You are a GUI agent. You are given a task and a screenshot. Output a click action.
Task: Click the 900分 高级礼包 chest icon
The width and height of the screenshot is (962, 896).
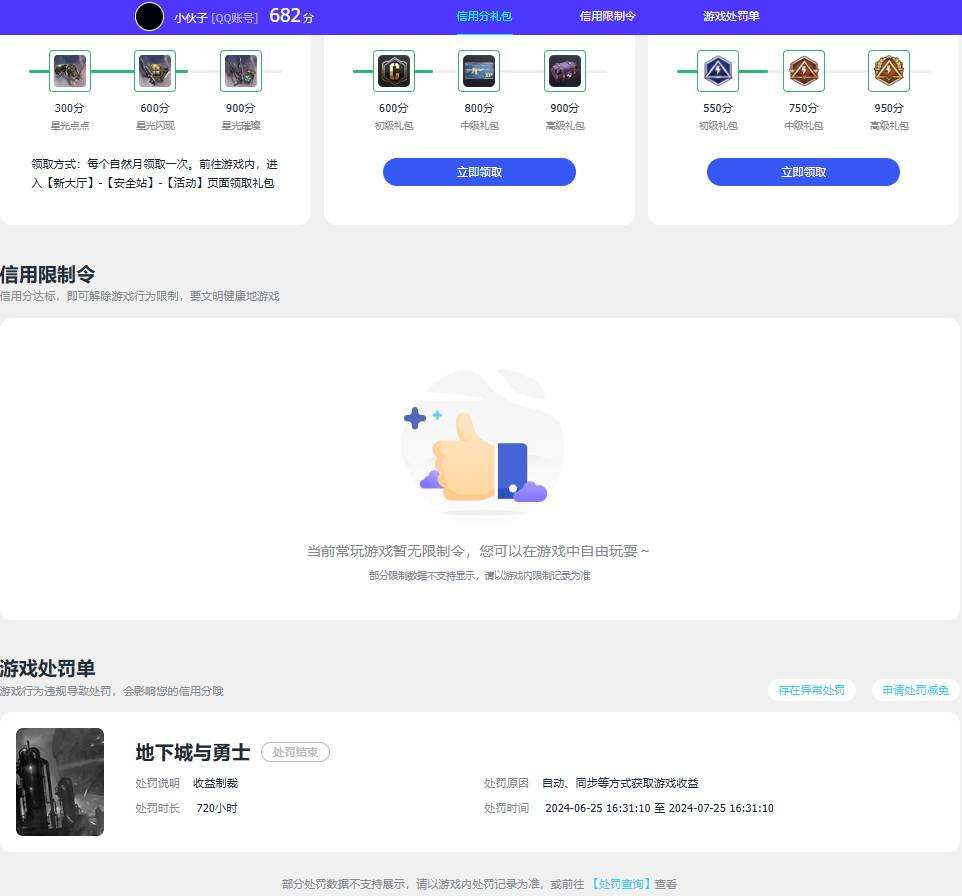(x=565, y=71)
